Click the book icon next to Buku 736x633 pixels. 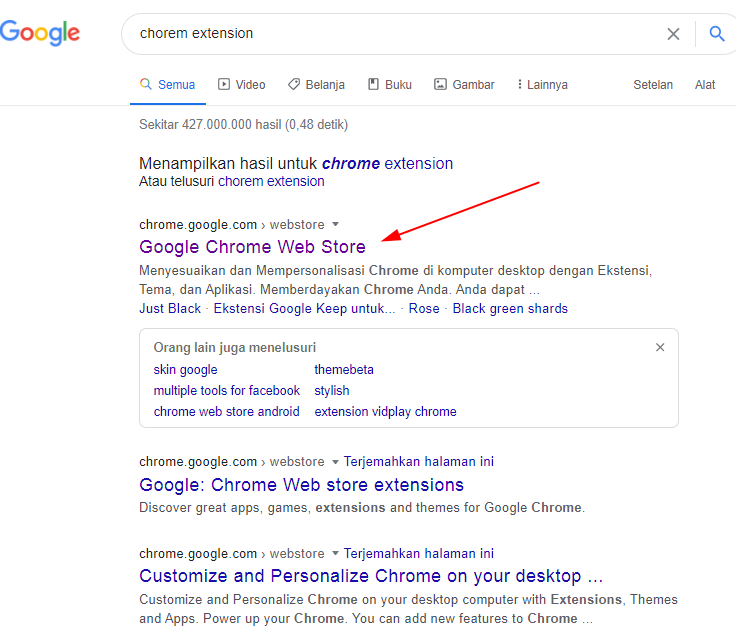coord(373,84)
